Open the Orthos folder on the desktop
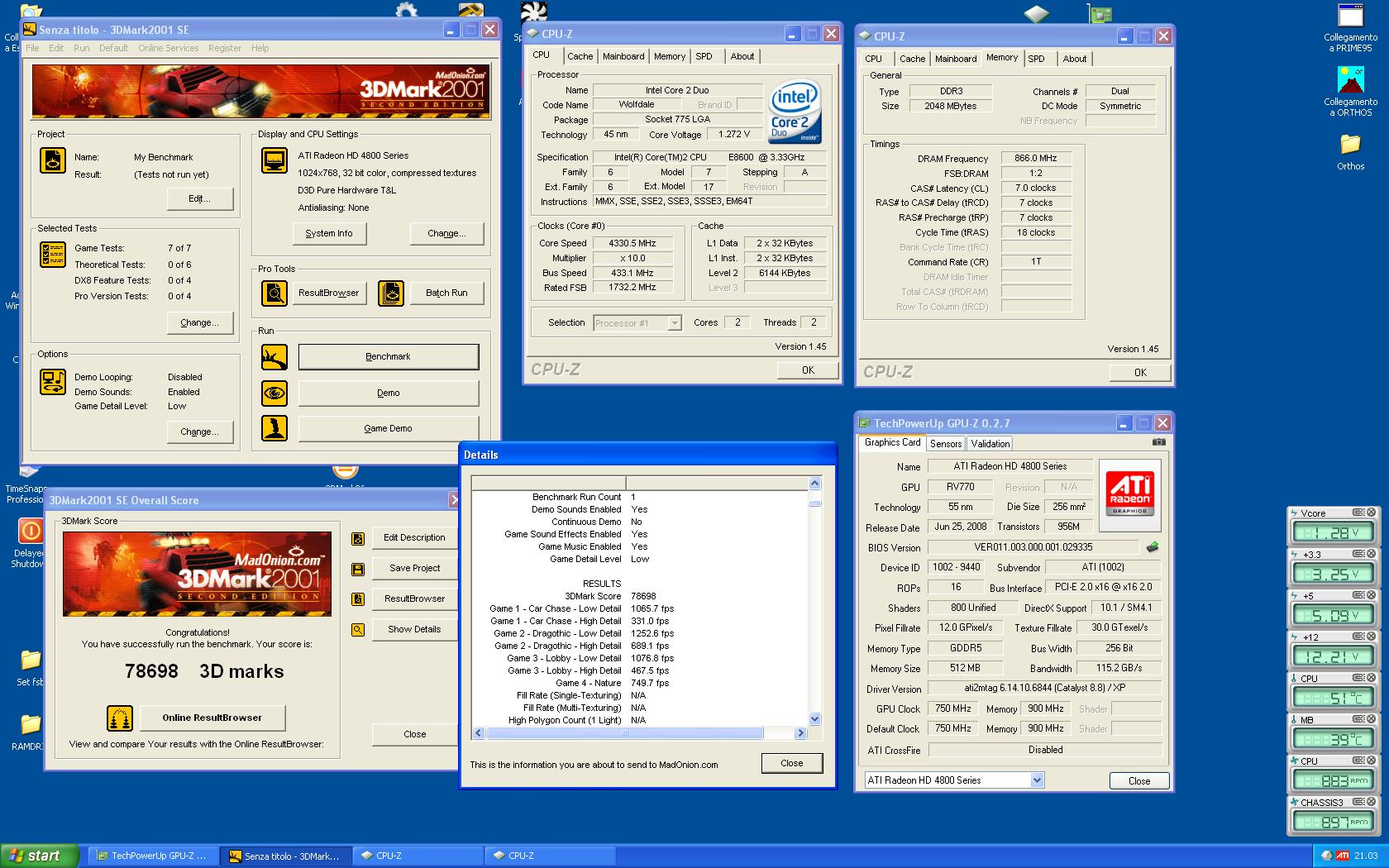Viewport: 1389px width, 868px height. 1350,151
